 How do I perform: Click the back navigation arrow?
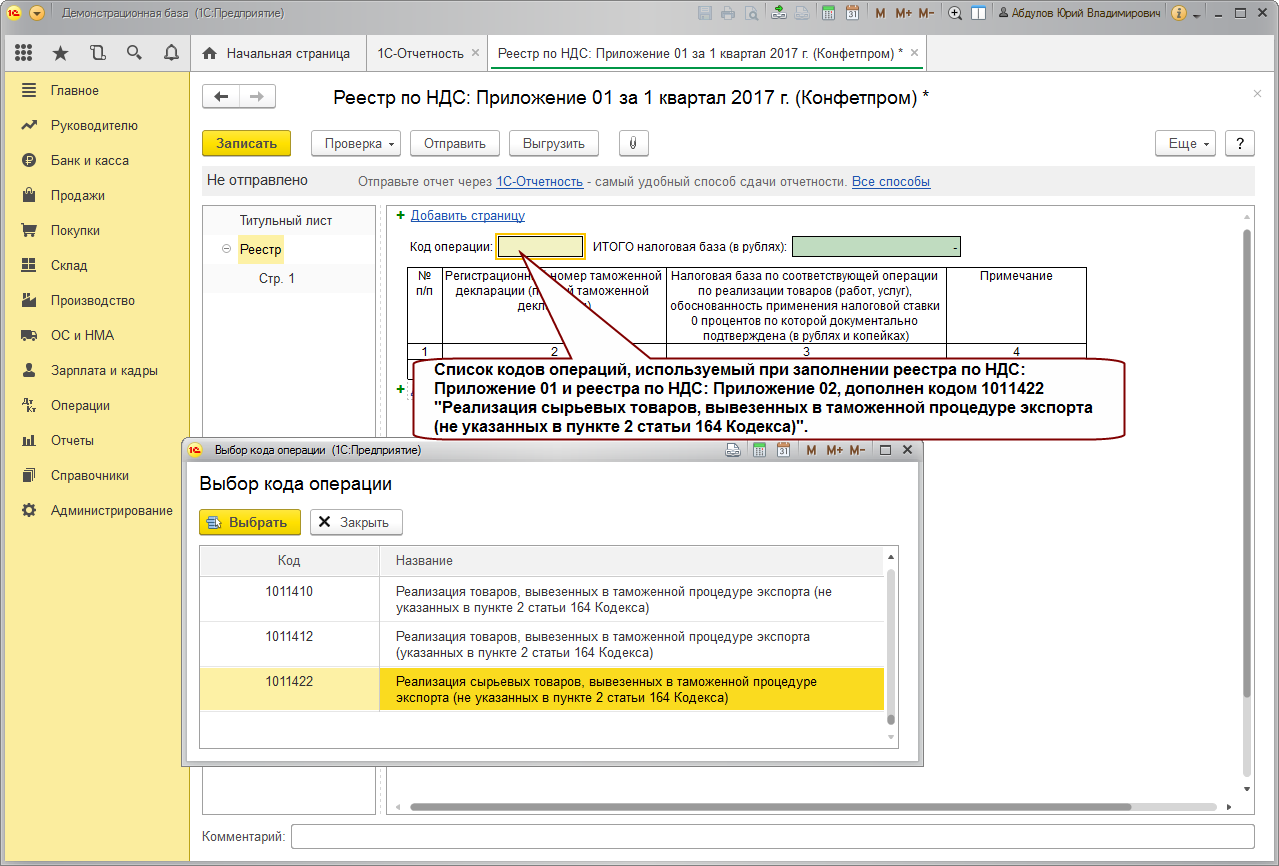point(221,96)
